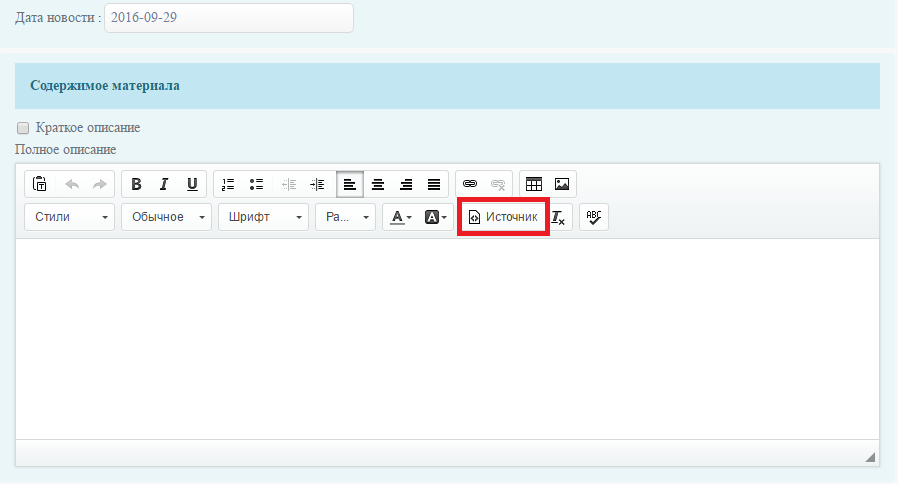Screen dimensions: 898x484
Task: Open the Стили dropdown
Action: coord(70,217)
